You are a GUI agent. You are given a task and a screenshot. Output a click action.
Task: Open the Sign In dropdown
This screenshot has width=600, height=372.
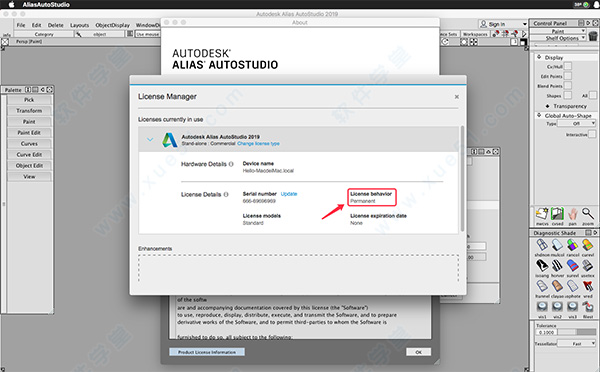(502, 24)
